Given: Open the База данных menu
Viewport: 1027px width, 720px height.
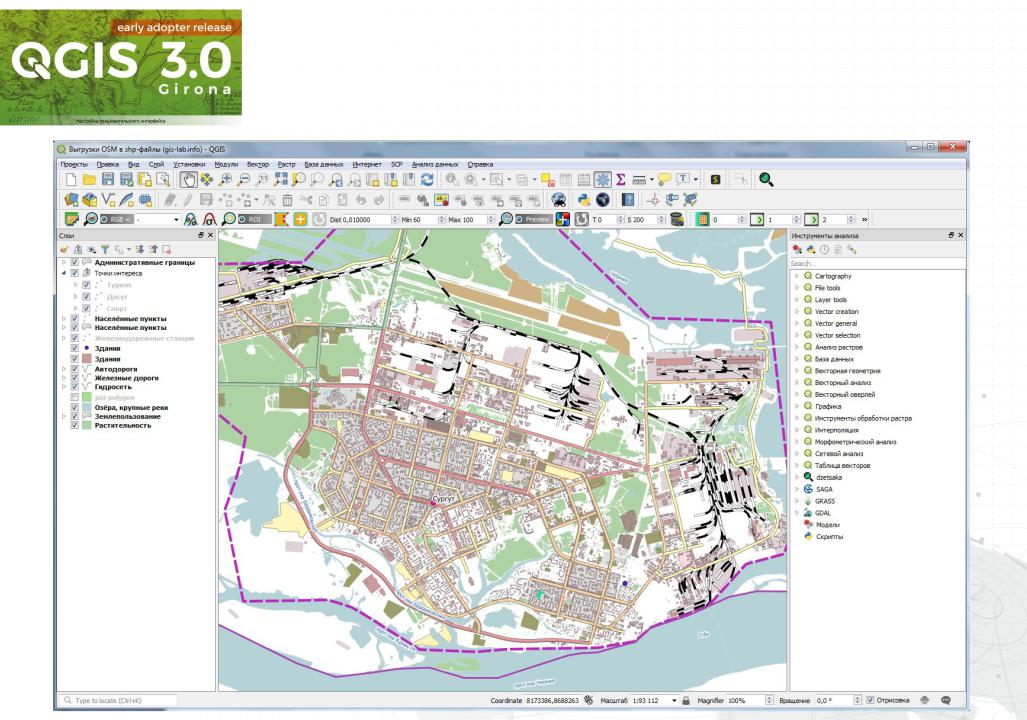Looking at the screenshot, I should (324, 164).
